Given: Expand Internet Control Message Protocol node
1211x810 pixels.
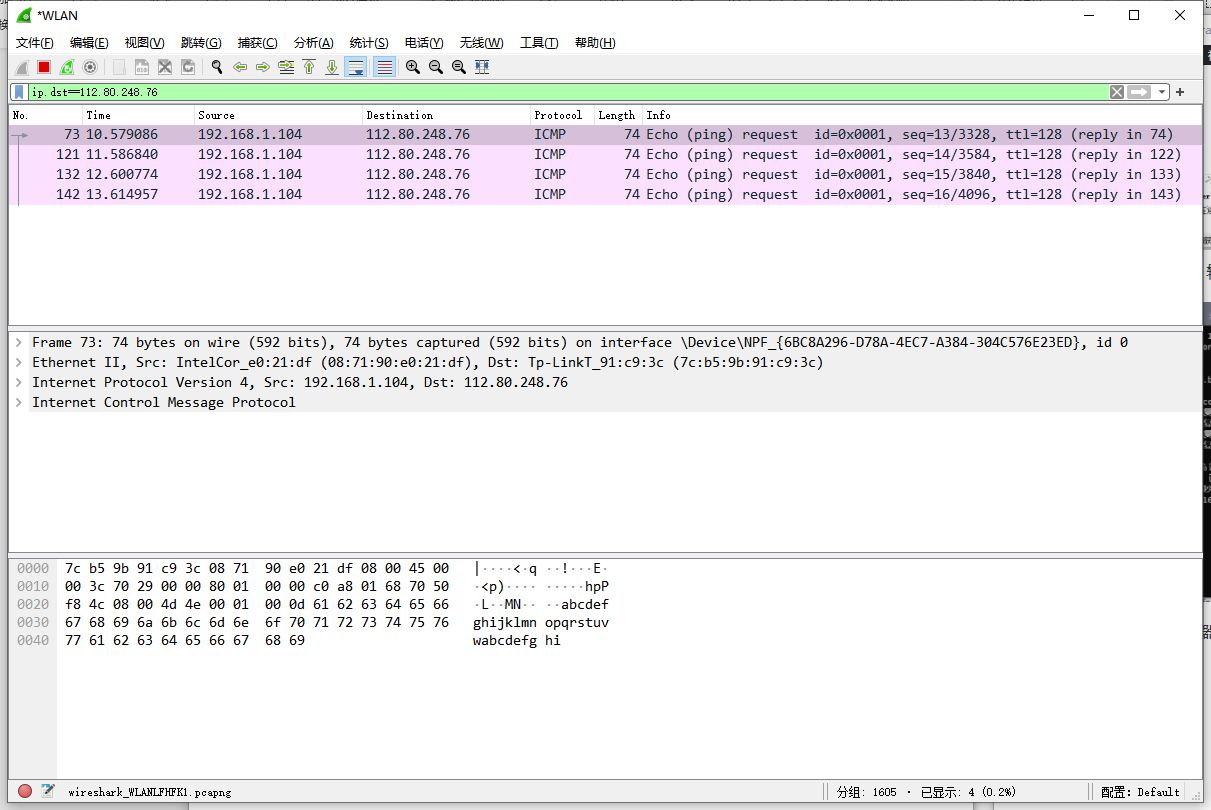Looking at the screenshot, I should 19,402.
